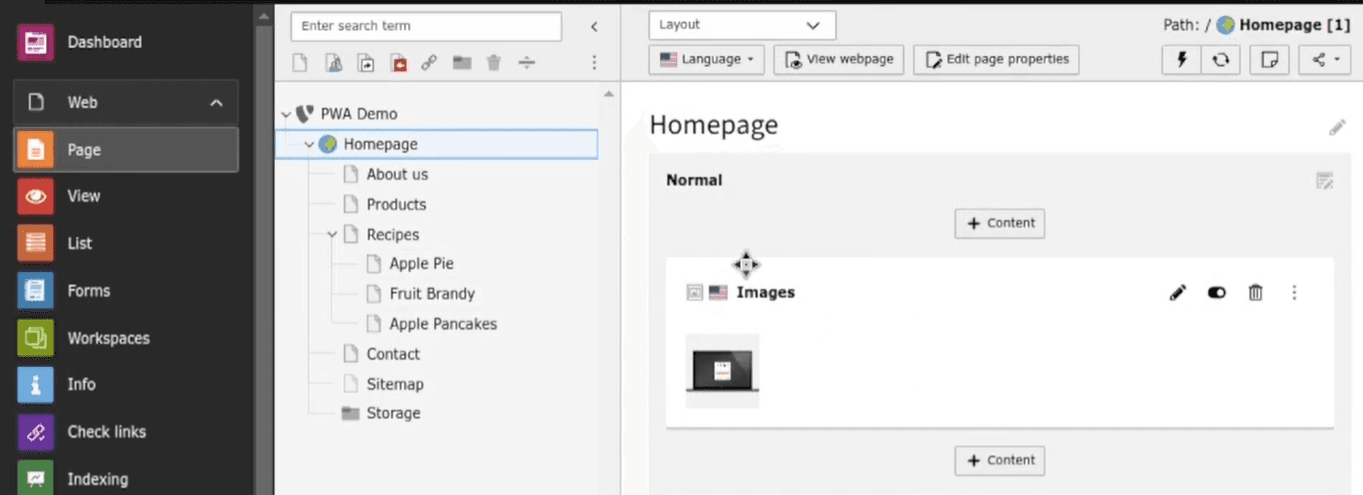Add content below the Images element

pos(1000,460)
